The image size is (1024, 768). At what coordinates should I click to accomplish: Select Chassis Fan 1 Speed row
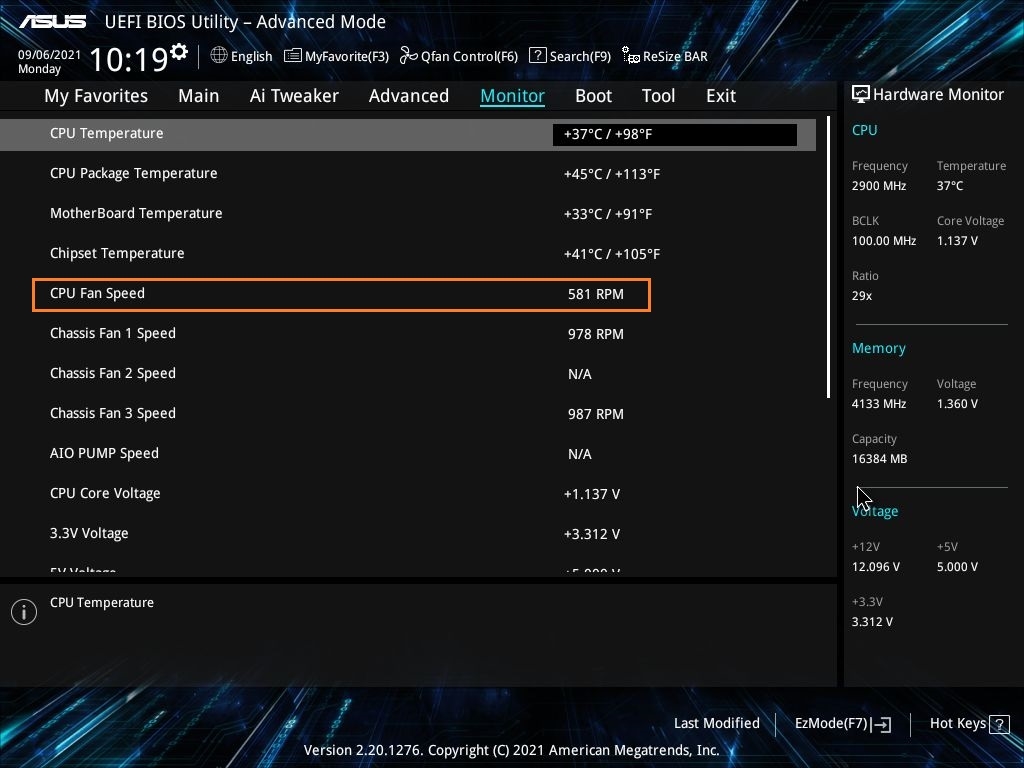click(408, 334)
